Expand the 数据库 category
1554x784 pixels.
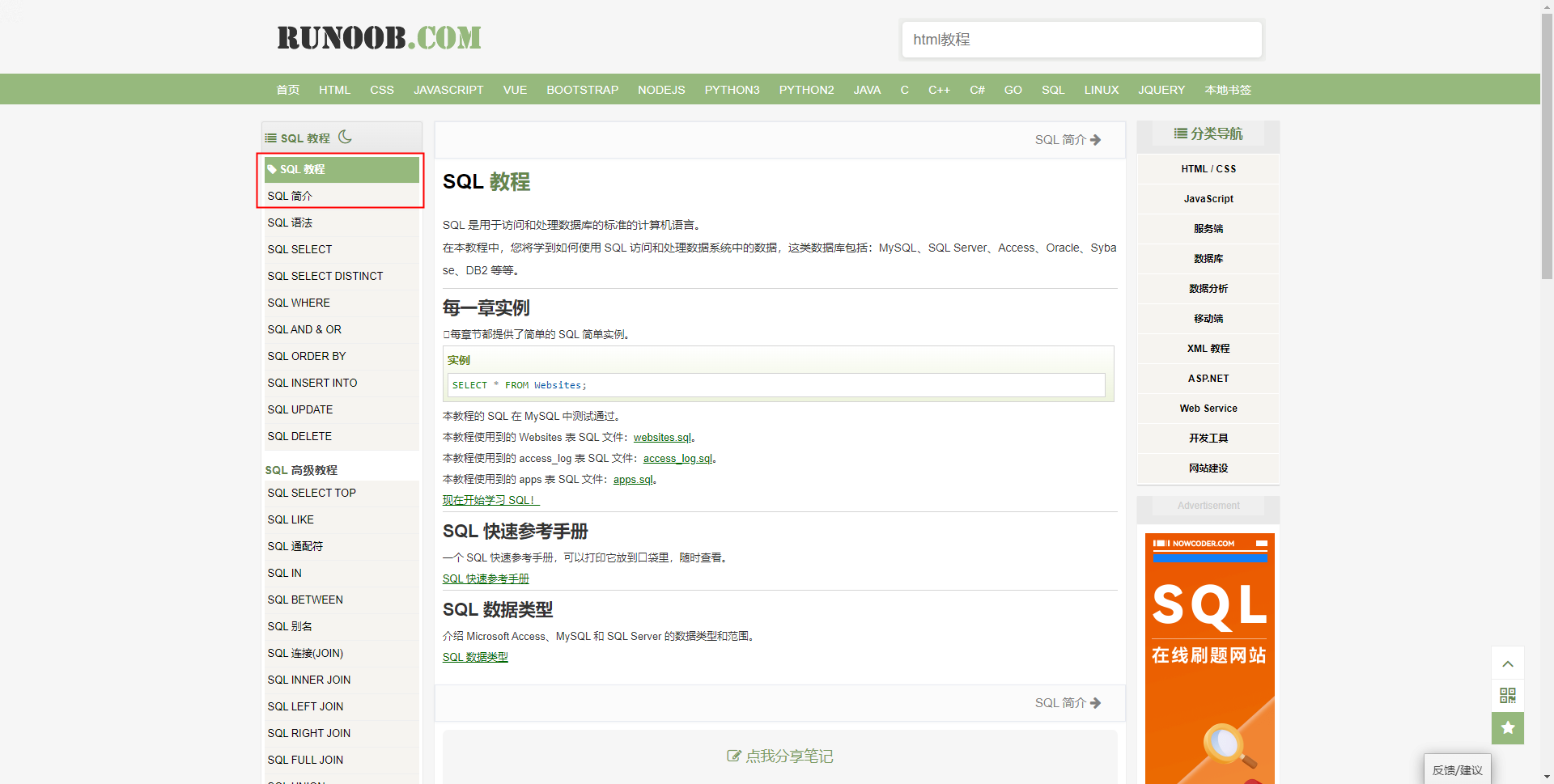pyautogui.click(x=1208, y=259)
